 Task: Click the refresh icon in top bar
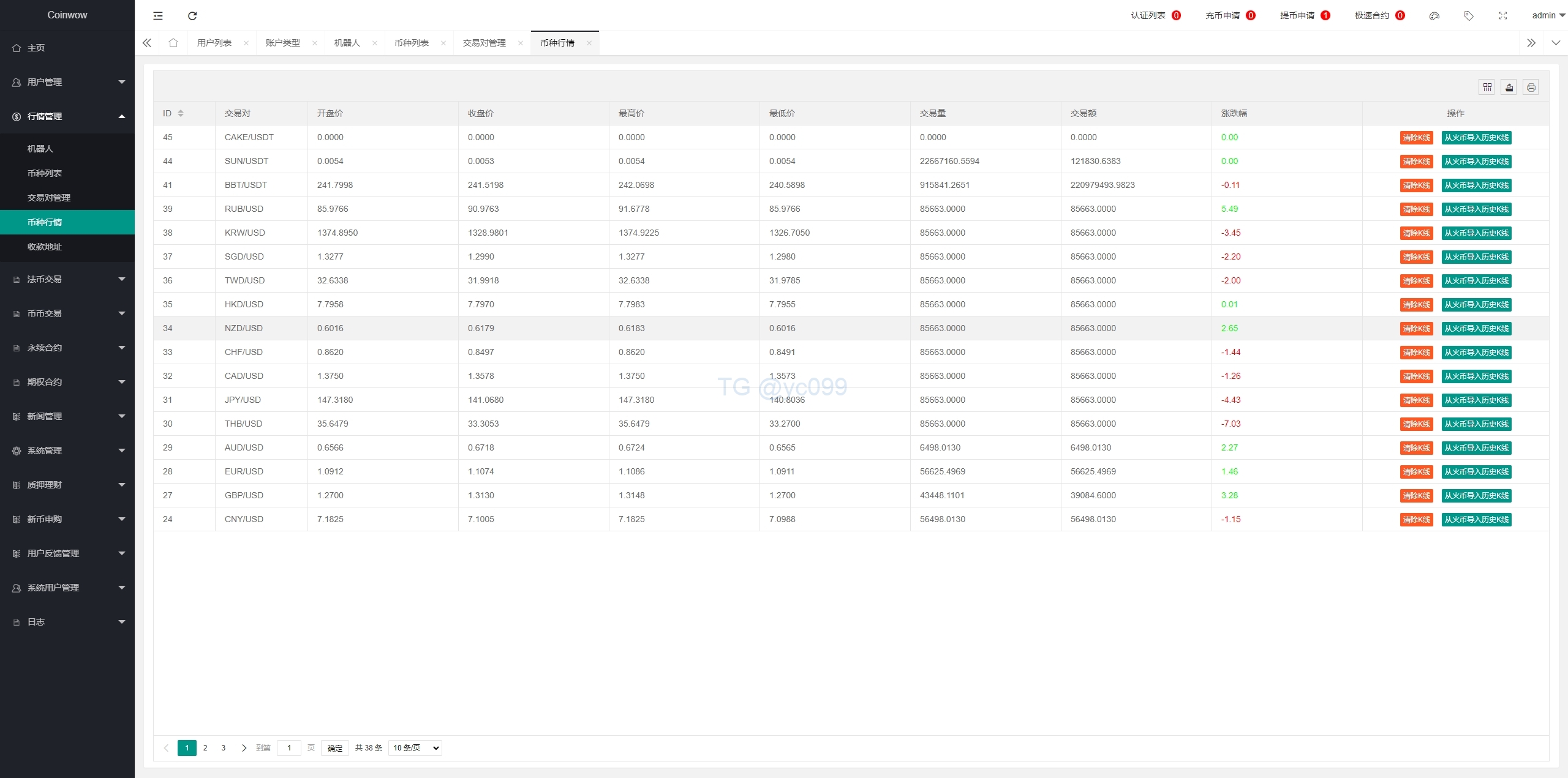(x=192, y=16)
